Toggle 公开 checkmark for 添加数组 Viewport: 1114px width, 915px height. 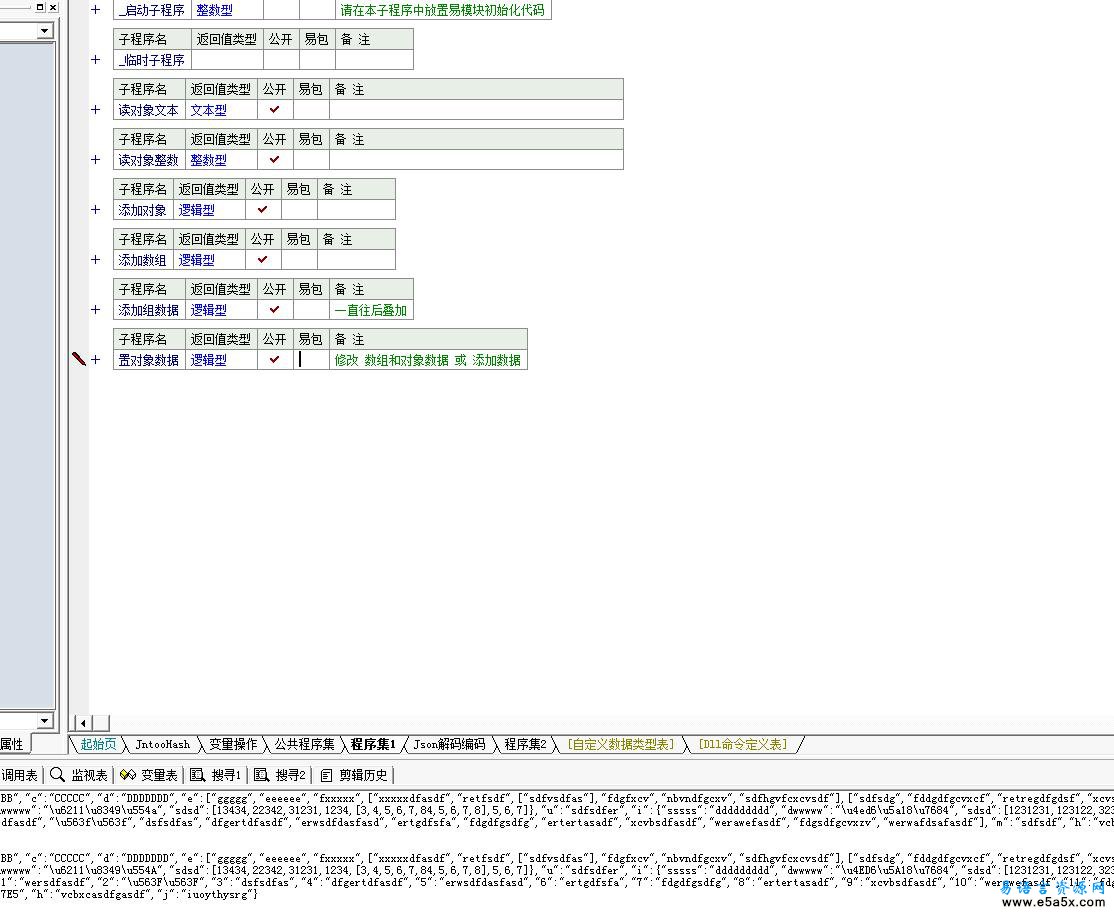coord(263,259)
